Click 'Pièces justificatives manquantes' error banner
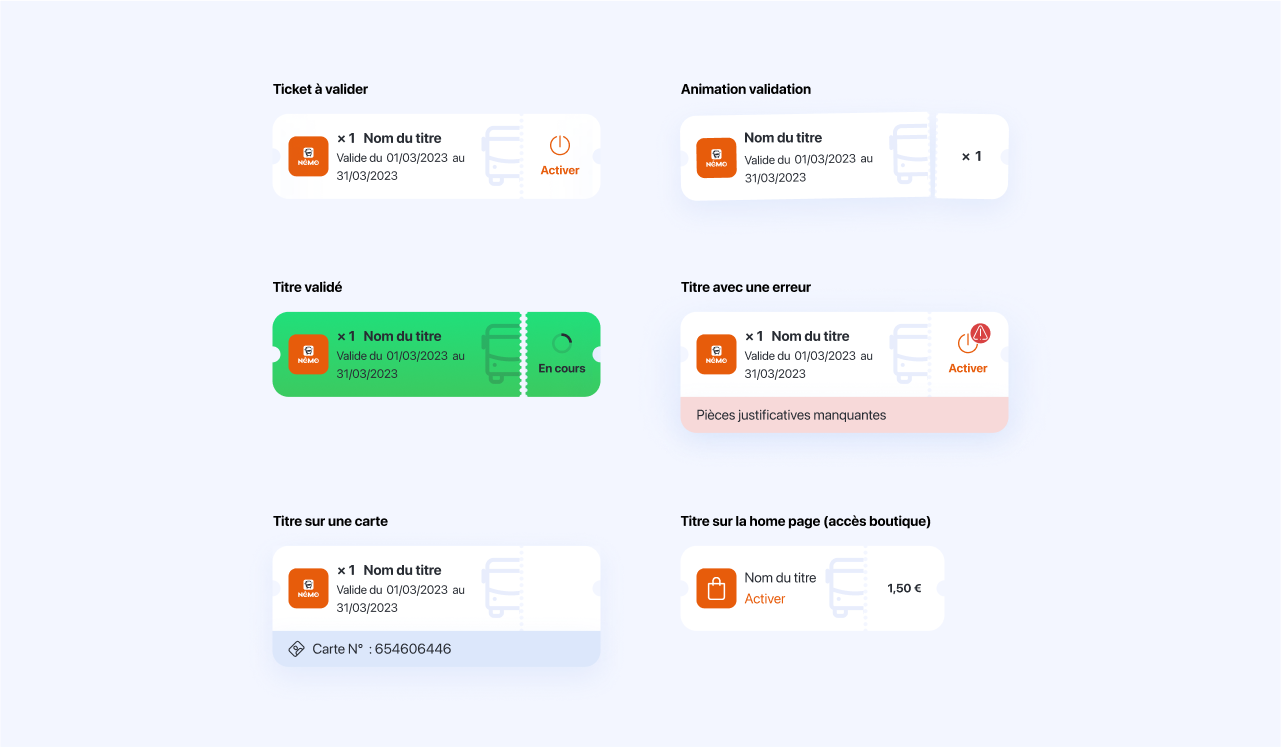This screenshot has width=1281, height=747. coord(844,415)
